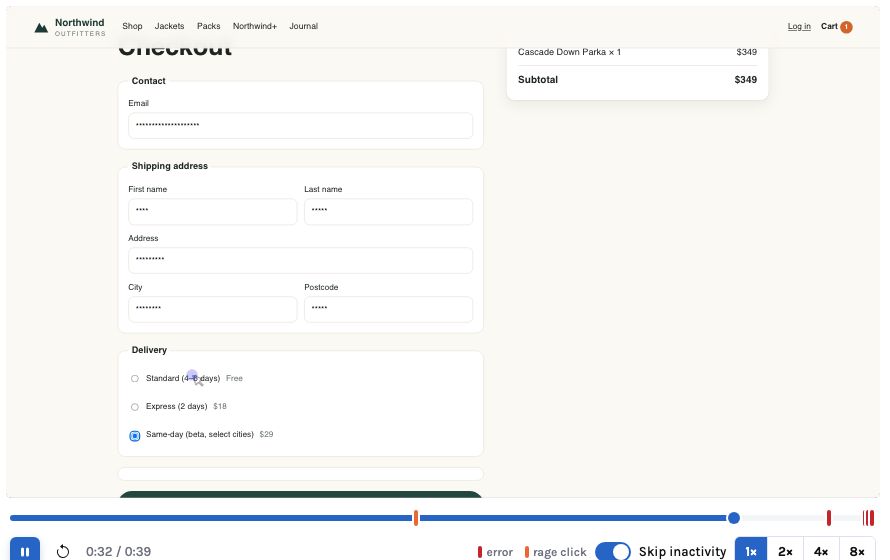The image size is (890, 560).
Task: Click the $18 price next to Express
Action: [x=220, y=406]
